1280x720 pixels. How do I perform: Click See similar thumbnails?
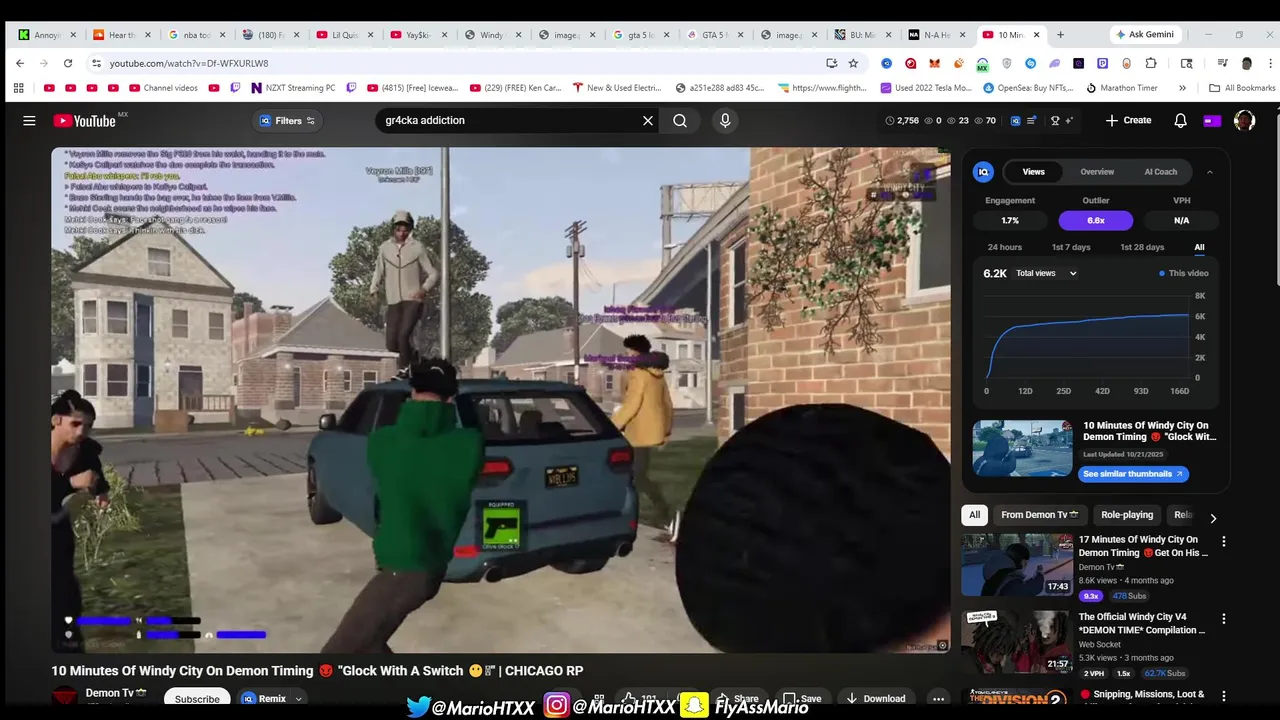(x=1133, y=474)
